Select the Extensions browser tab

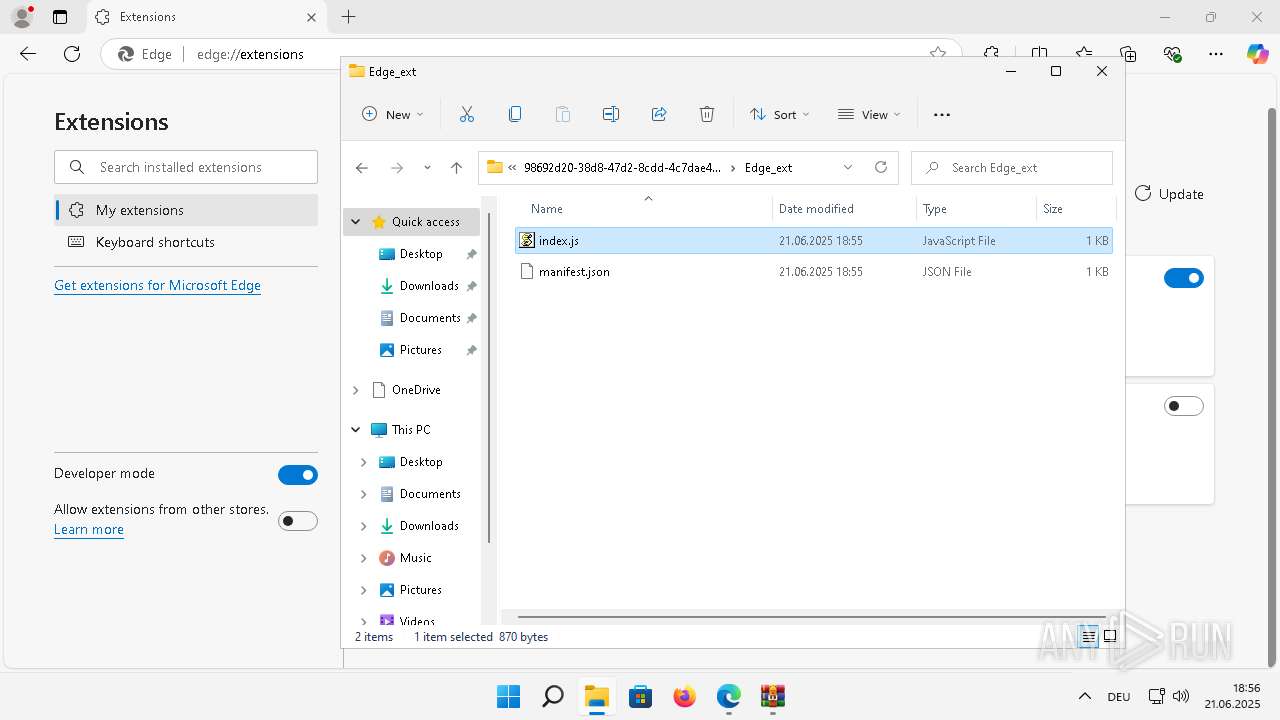click(207, 17)
